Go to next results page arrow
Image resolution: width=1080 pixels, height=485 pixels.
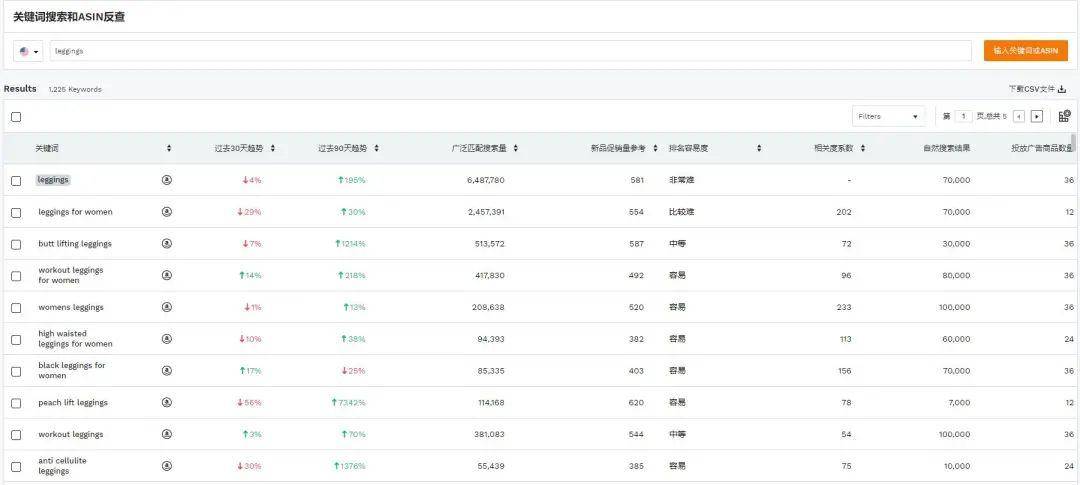(x=1037, y=116)
